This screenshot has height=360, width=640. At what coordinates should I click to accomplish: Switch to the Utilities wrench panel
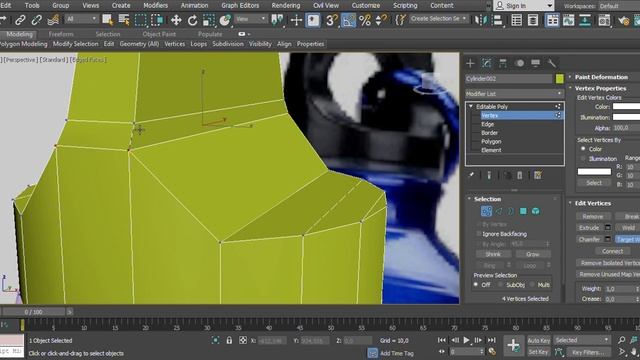(552, 63)
